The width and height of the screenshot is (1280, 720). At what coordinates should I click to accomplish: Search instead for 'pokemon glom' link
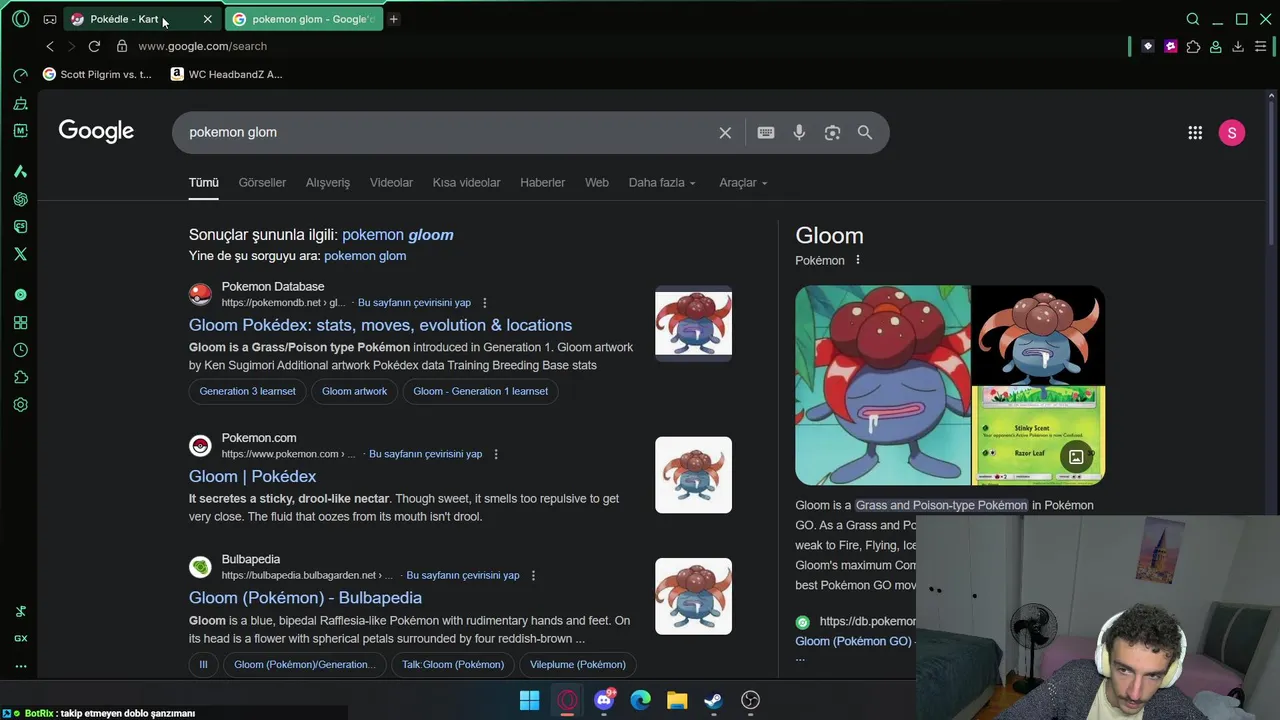pos(365,256)
